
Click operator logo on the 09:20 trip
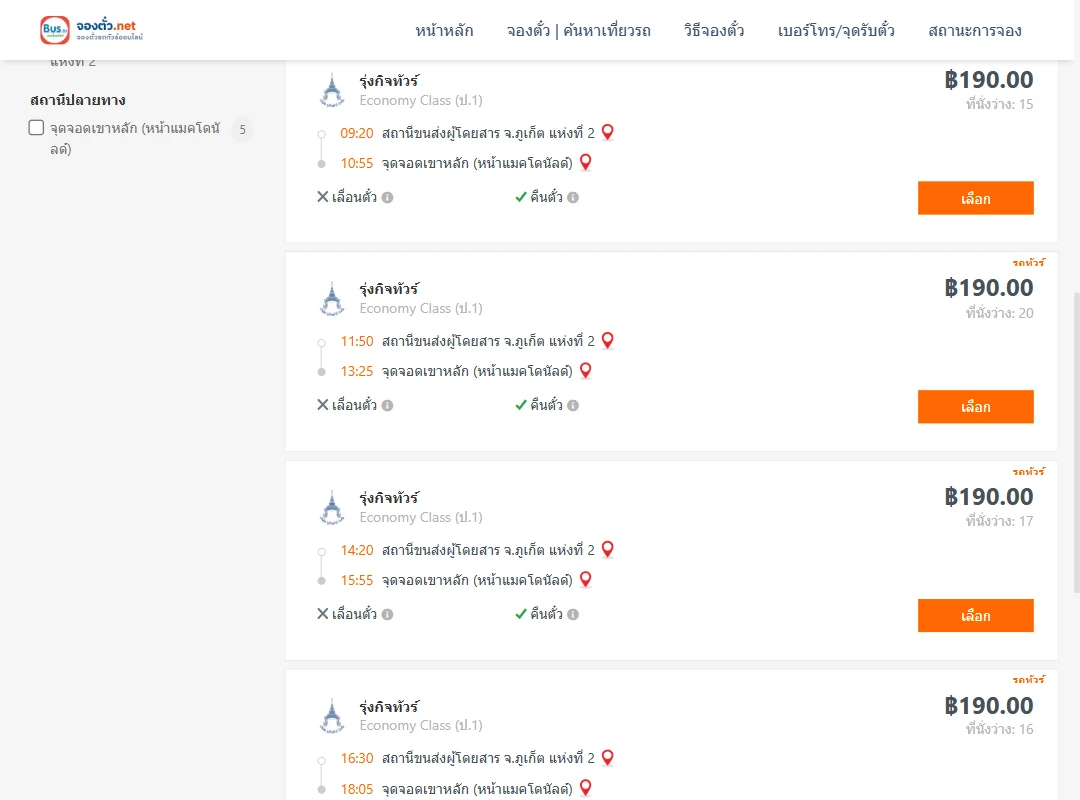pyautogui.click(x=332, y=90)
